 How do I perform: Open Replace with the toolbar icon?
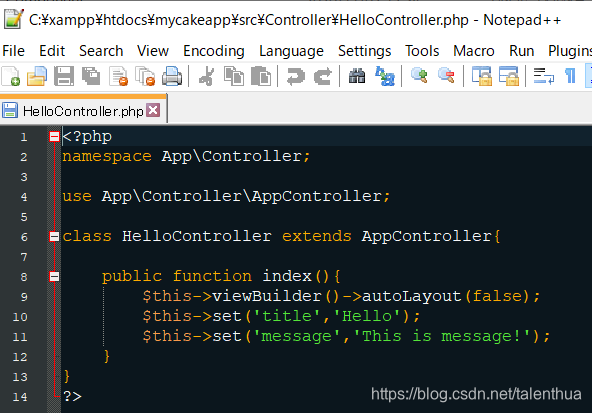point(385,76)
